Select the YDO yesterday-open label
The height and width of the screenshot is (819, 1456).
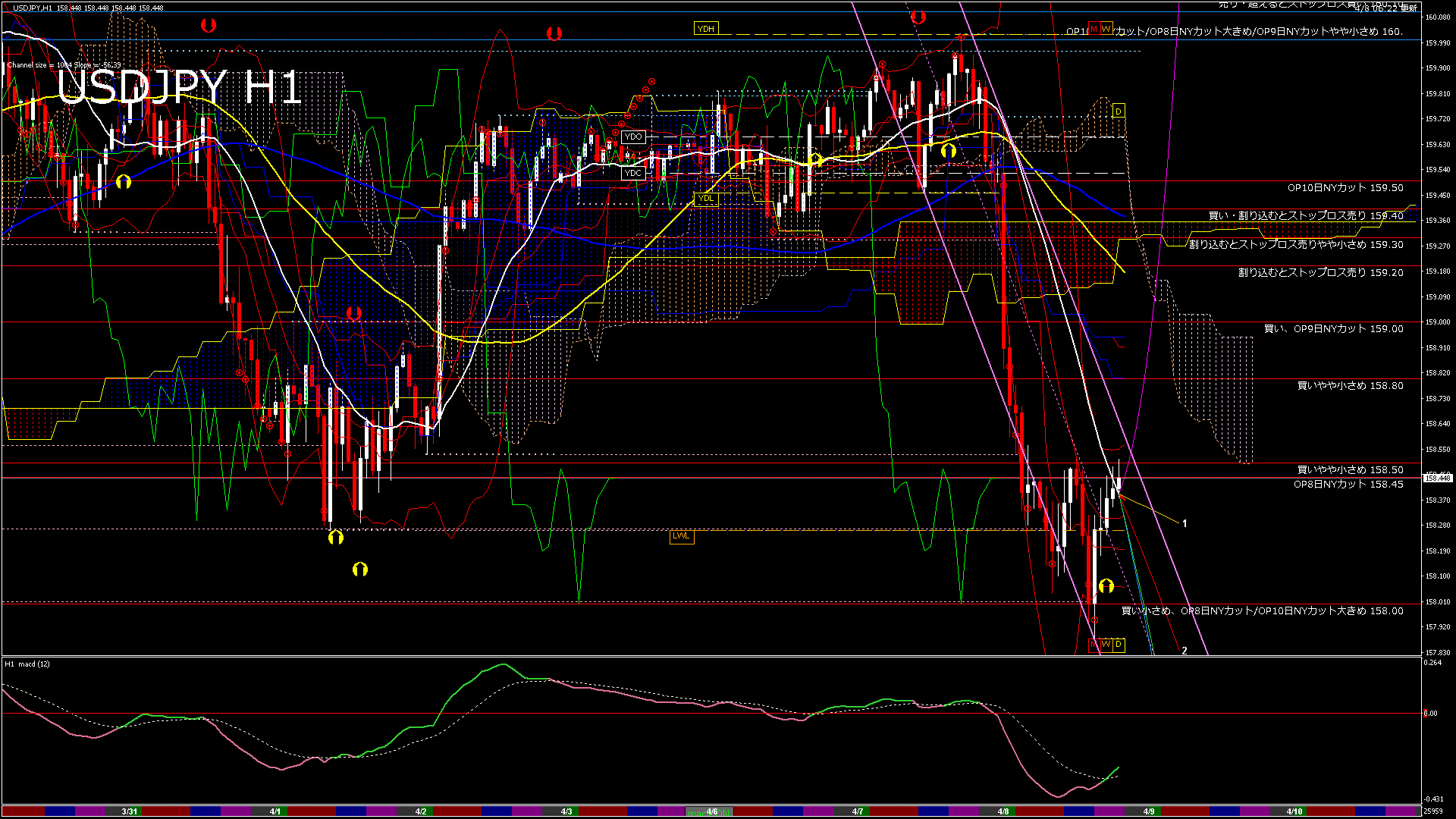tap(632, 137)
